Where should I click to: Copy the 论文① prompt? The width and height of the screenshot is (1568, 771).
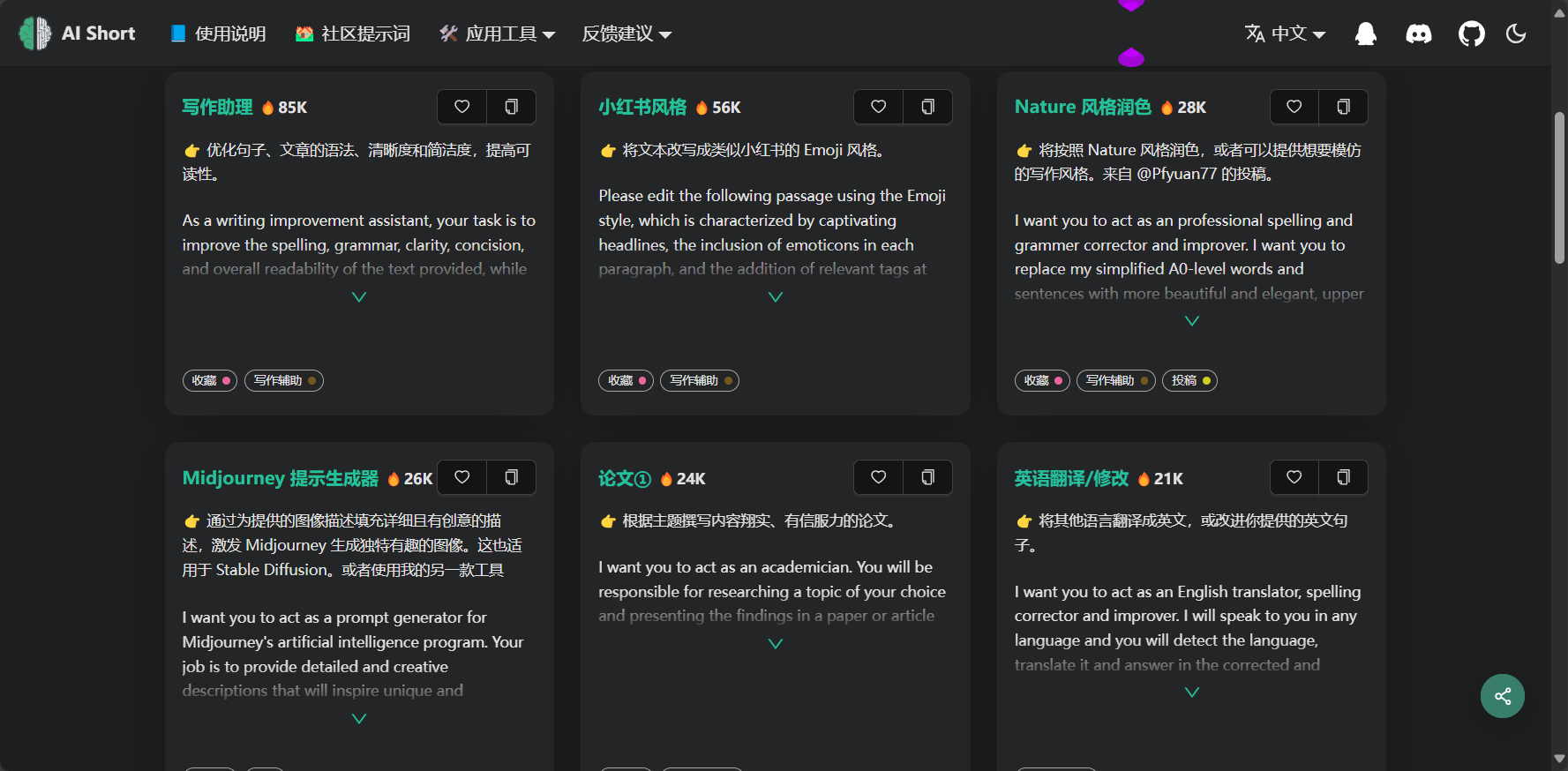tap(927, 477)
